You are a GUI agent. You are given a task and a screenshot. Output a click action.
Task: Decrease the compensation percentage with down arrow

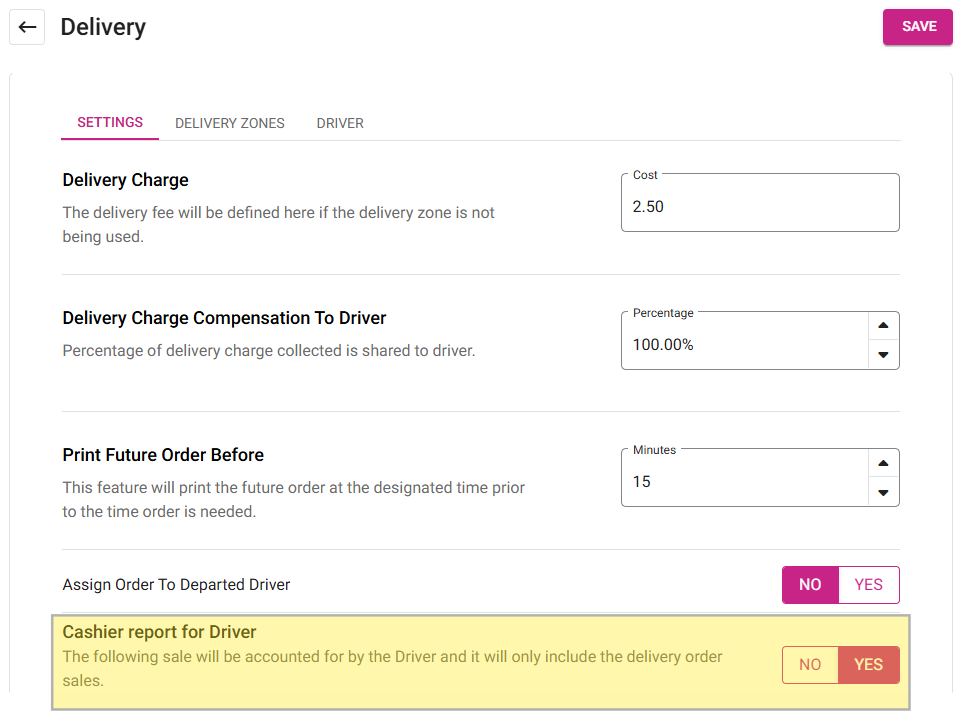(883, 354)
